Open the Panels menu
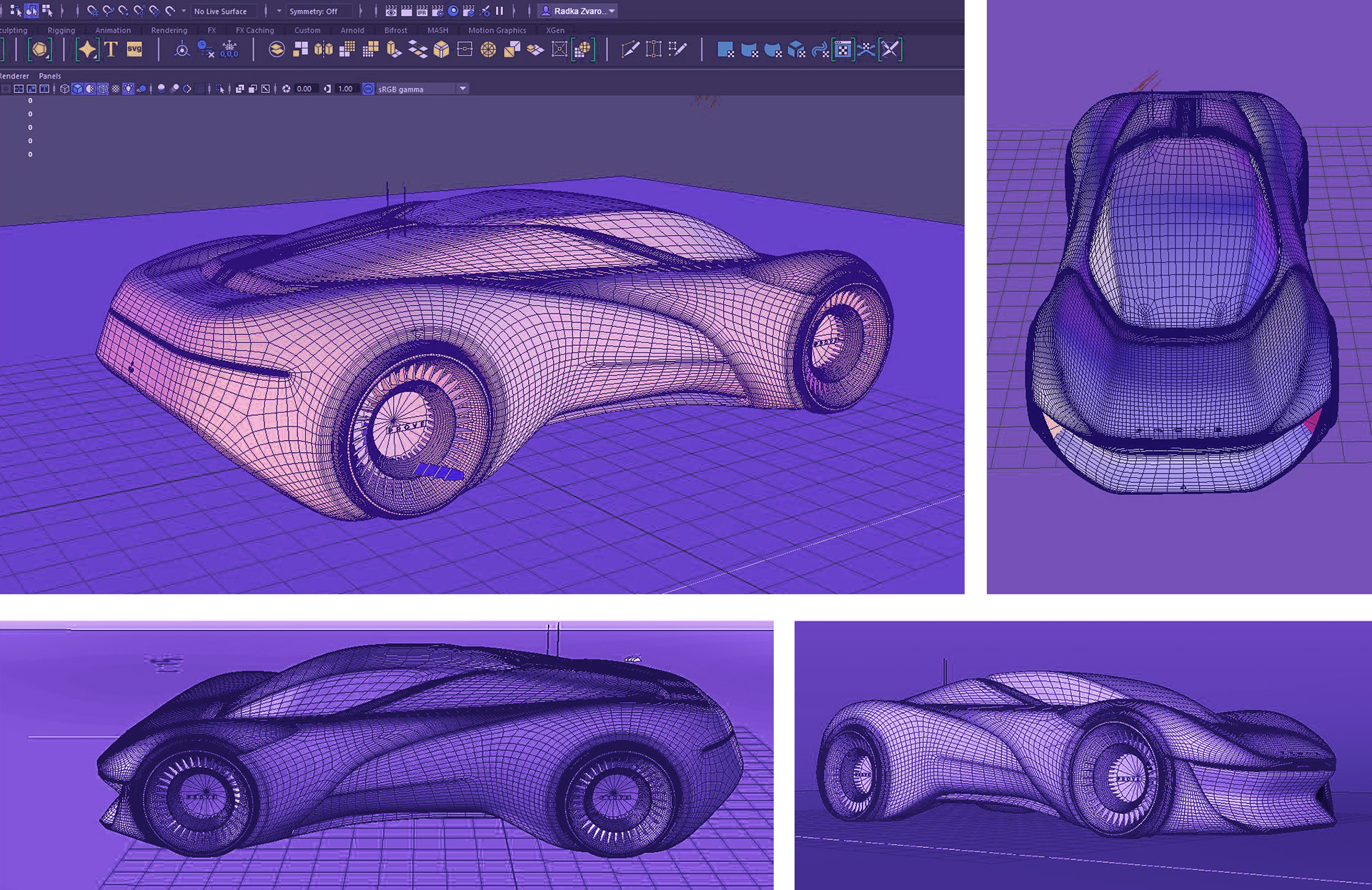Viewport: 1372px width, 890px height. pyautogui.click(x=49, y=76)
